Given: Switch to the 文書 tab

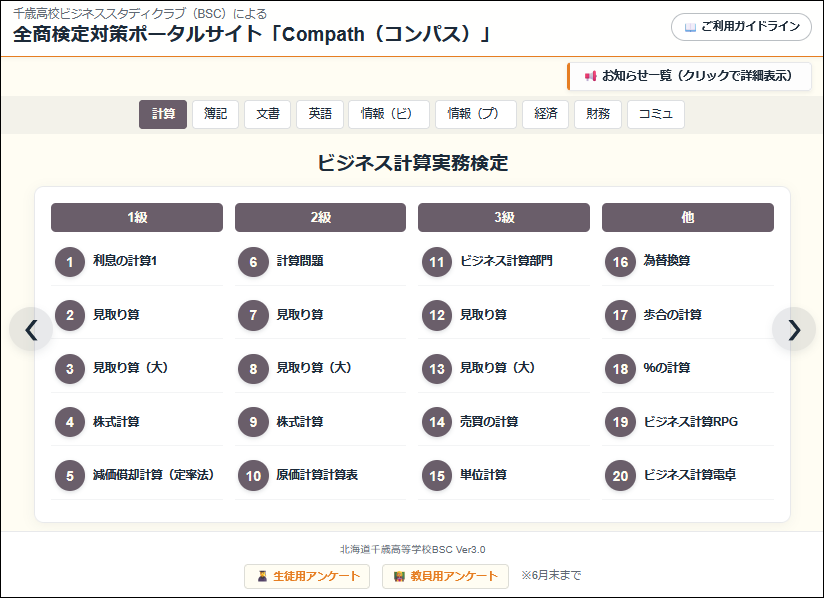Looking at the screenshot, I should (267, 114).
